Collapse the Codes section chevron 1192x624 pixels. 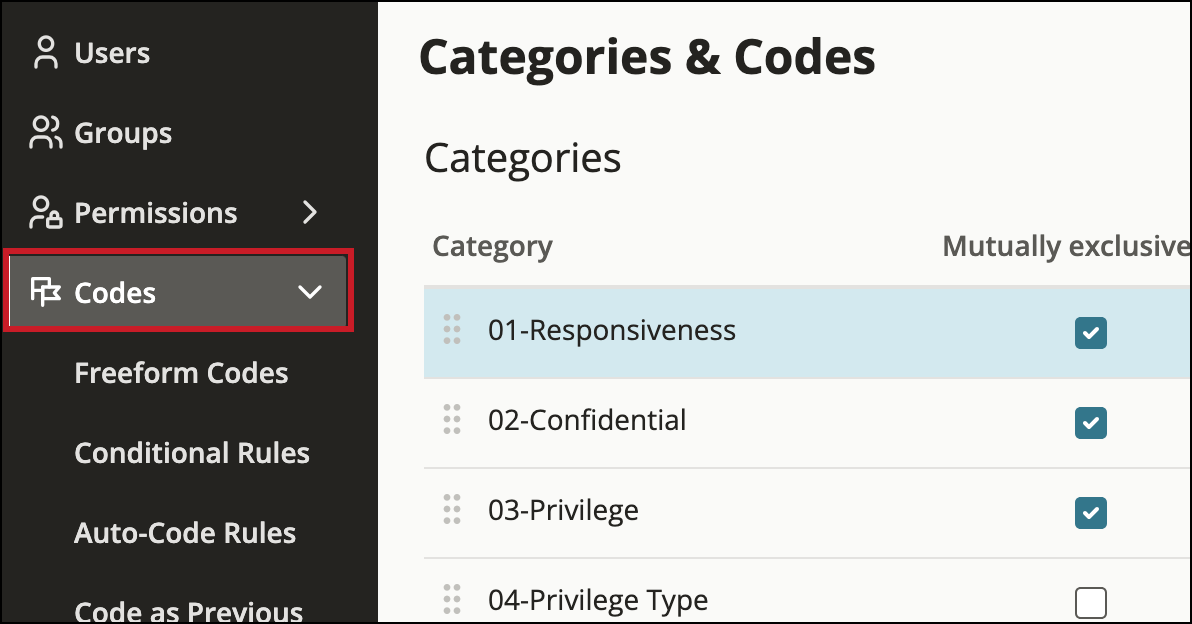(310, 292)
